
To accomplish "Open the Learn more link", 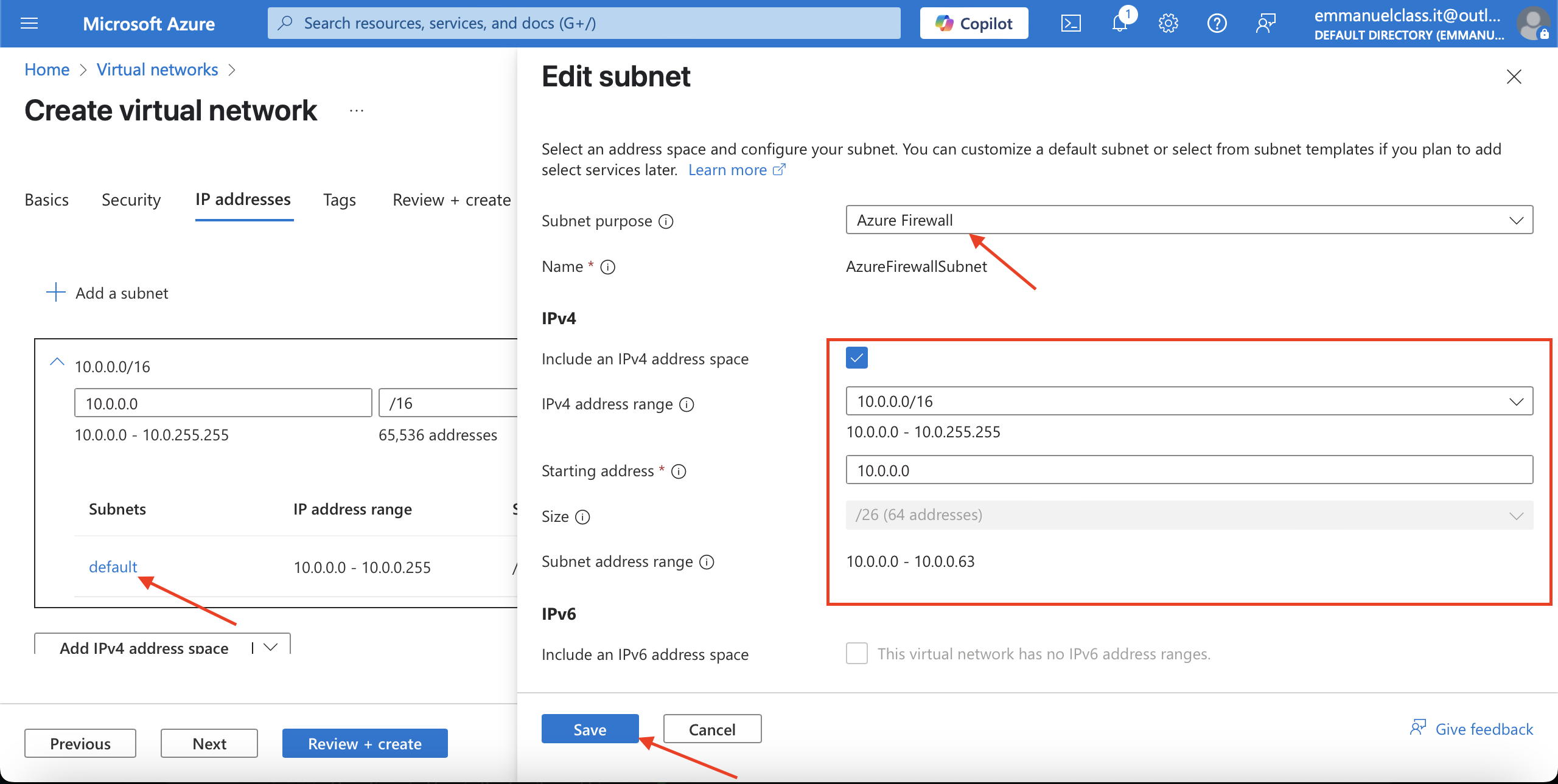I will [727, 170].
